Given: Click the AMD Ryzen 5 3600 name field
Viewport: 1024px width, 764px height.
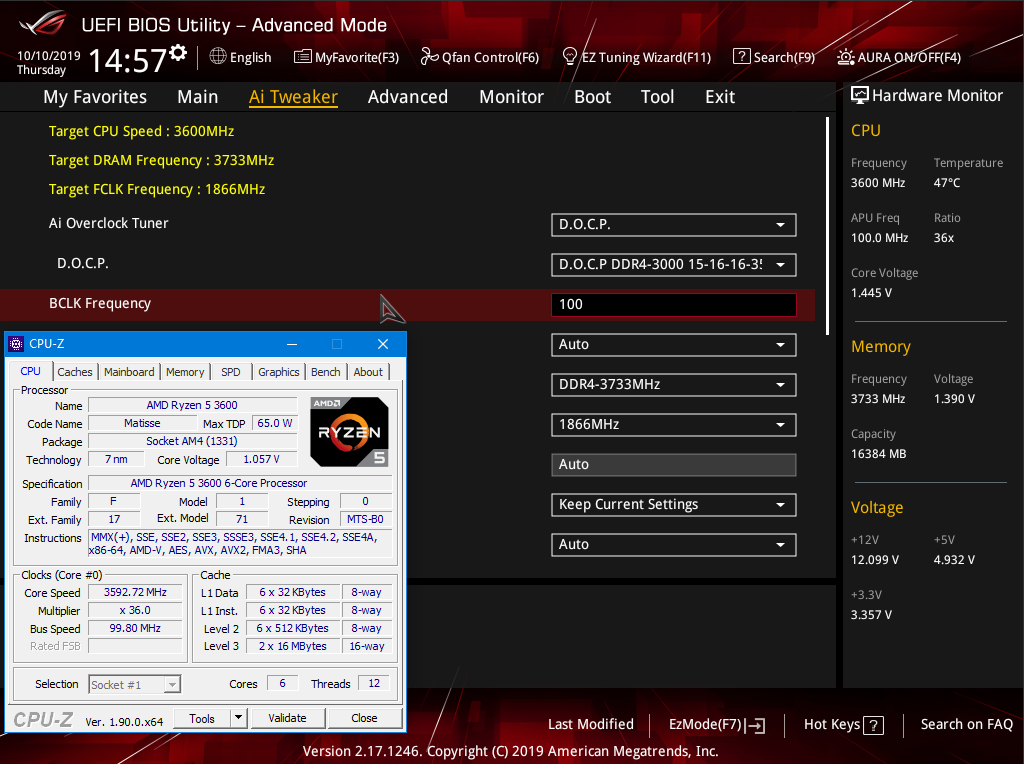Looking at the screenshot, I should coord(192,405).
